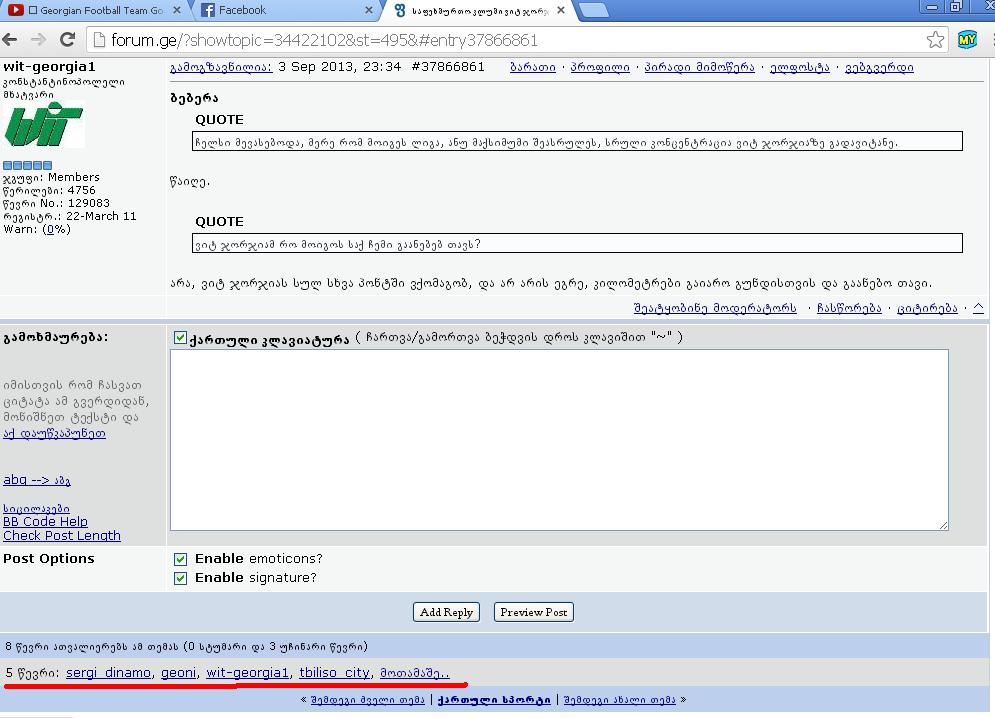
Task: Toggle the Georgian keyboard checkbox
Action: coord(180,338)
